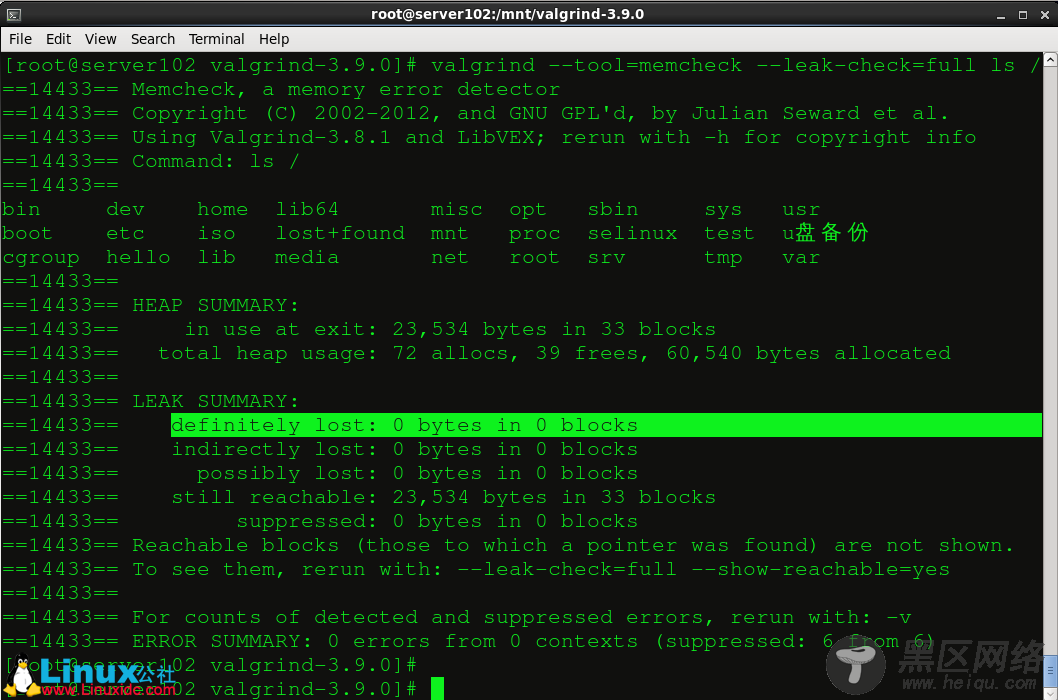Click the highlighted 'definitely lost' line
Viewport: 1058px width, 700px height.
[x=607, y=425]
